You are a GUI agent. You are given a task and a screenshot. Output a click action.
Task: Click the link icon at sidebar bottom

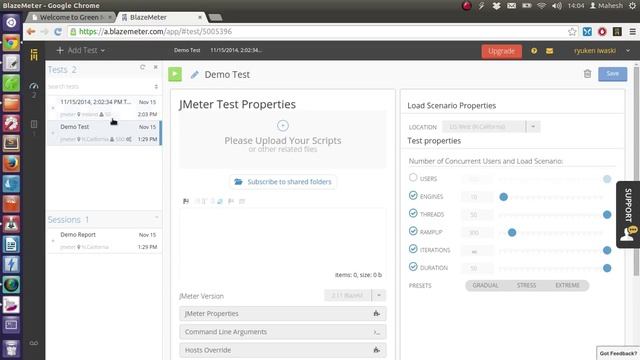tap(34, 343)
